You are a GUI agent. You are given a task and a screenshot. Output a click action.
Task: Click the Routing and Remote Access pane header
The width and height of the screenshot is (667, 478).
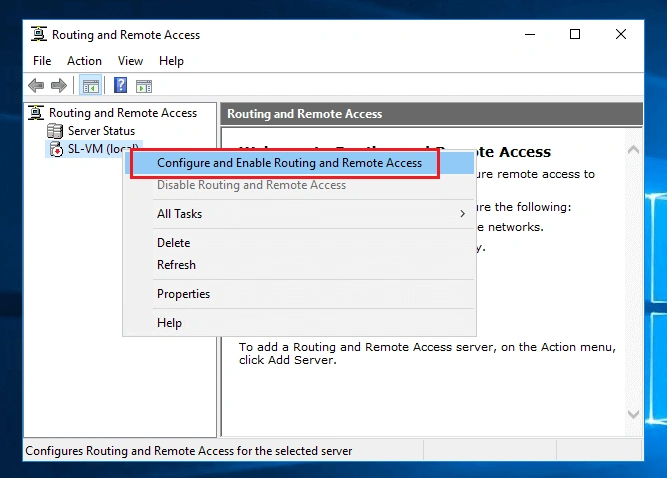coord(431,114)
